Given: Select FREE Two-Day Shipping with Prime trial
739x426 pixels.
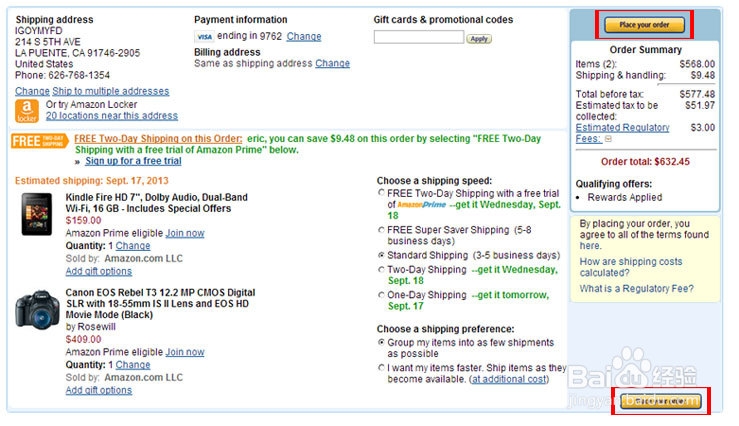Looking at the screenshot, I should (x=381, y=192).
